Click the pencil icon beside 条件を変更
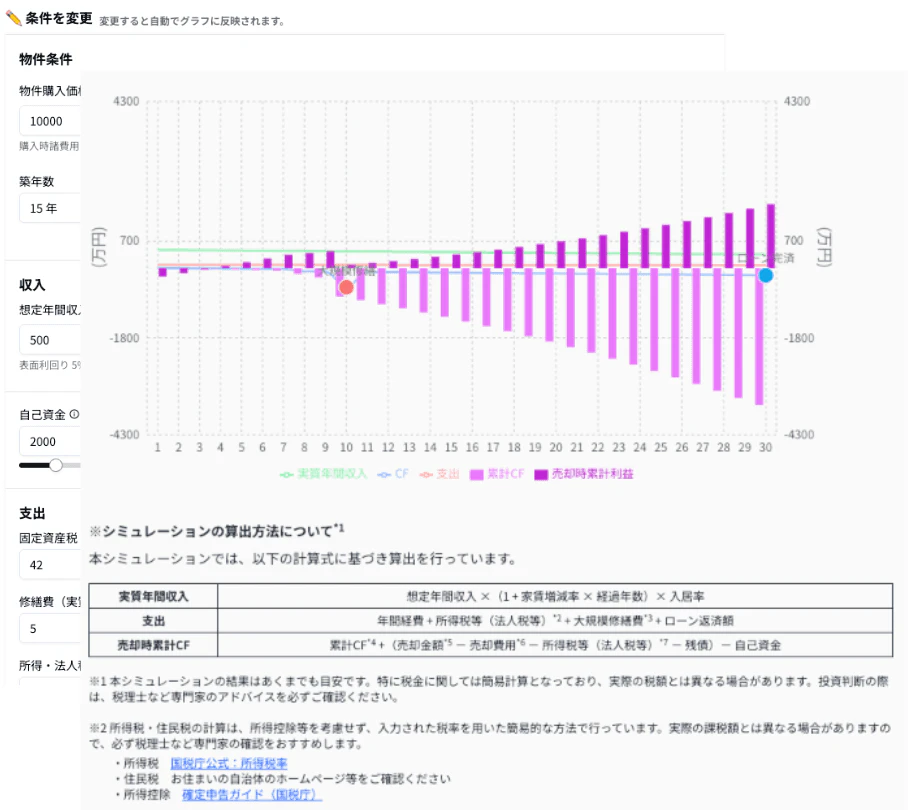908x810 pixels. tap(14, 17)
